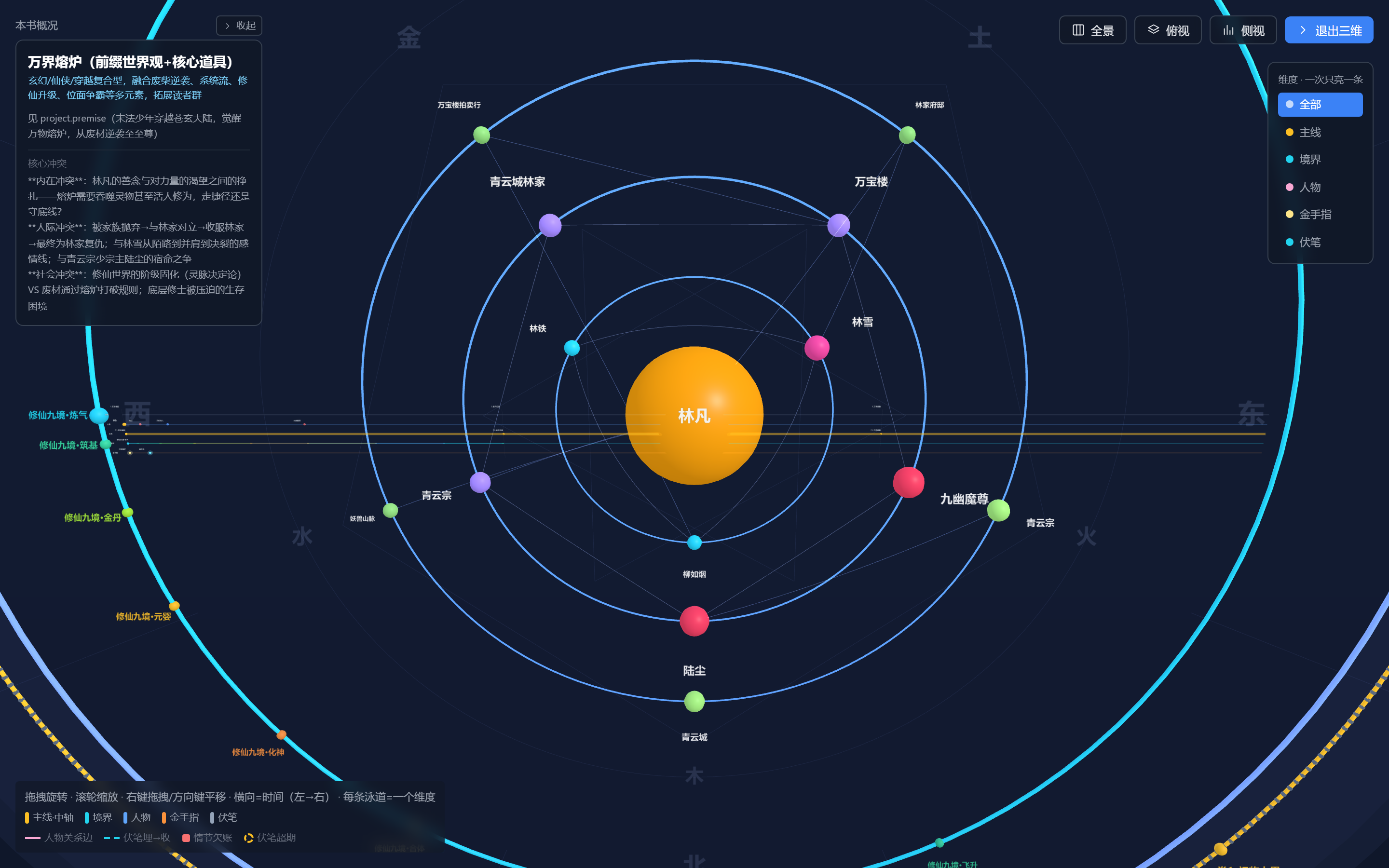Screen dimensions: 1389x868
Task: Switch to 全景 panorama view
Action: point(1092,30)
